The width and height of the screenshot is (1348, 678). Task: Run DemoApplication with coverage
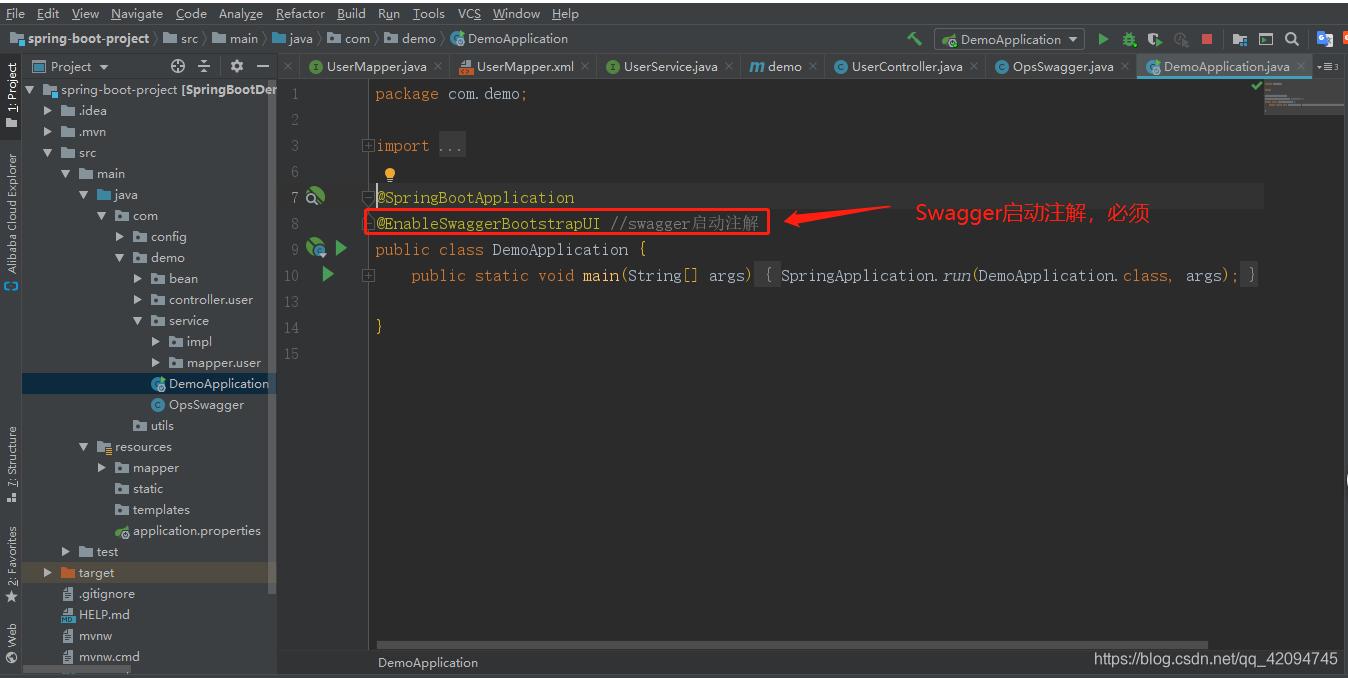pyautogui.click(x=1155, y=37)
